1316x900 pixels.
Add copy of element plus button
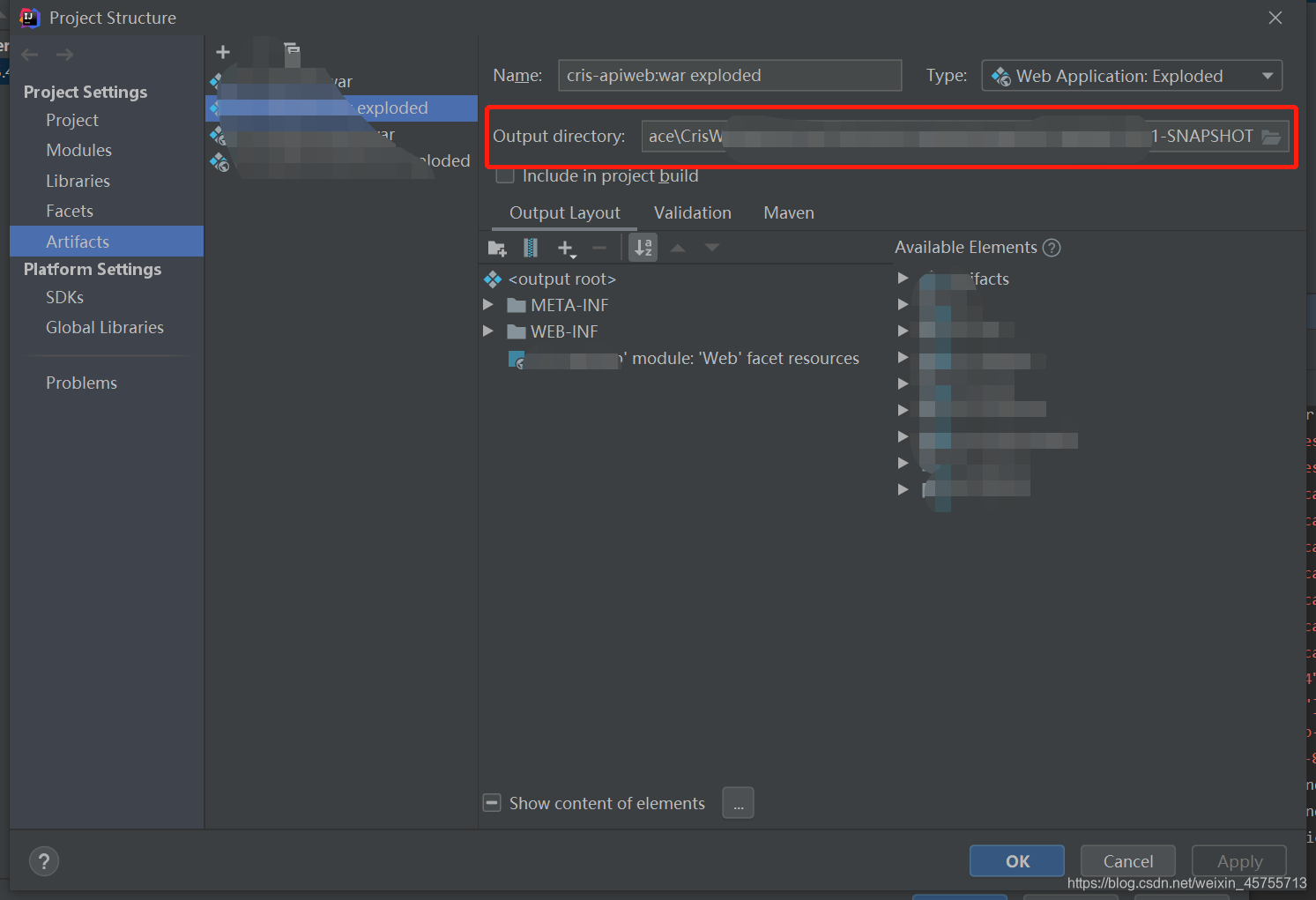[567, 249]
